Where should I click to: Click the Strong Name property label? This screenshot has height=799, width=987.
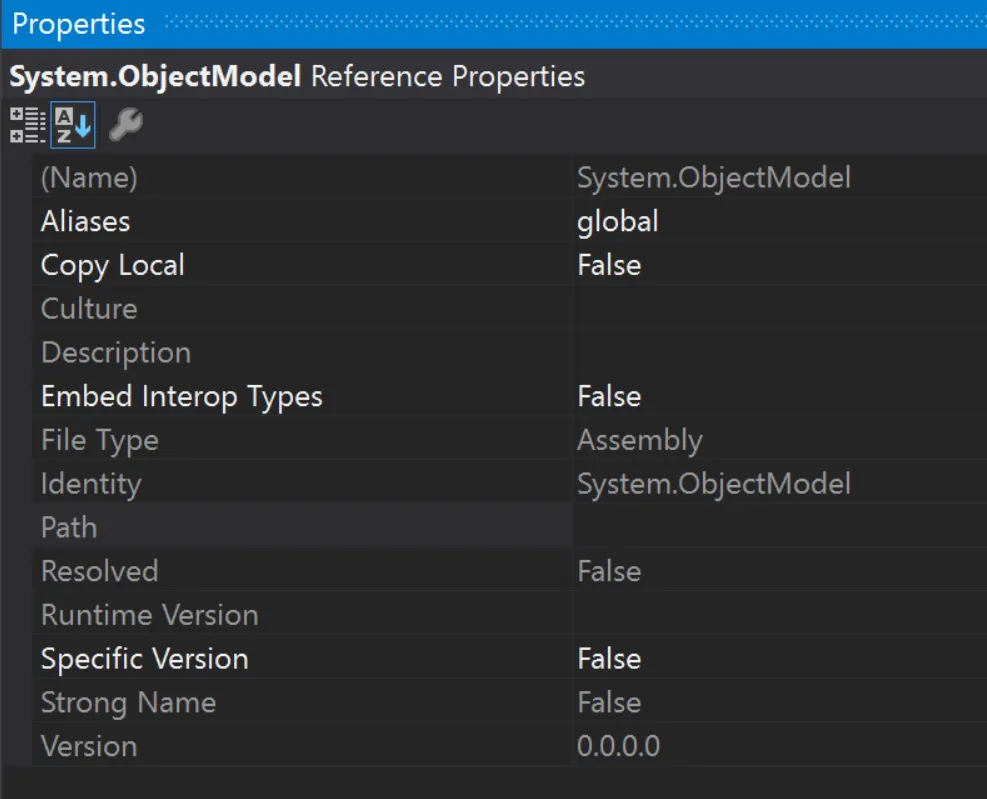click(x=128, y=703)
